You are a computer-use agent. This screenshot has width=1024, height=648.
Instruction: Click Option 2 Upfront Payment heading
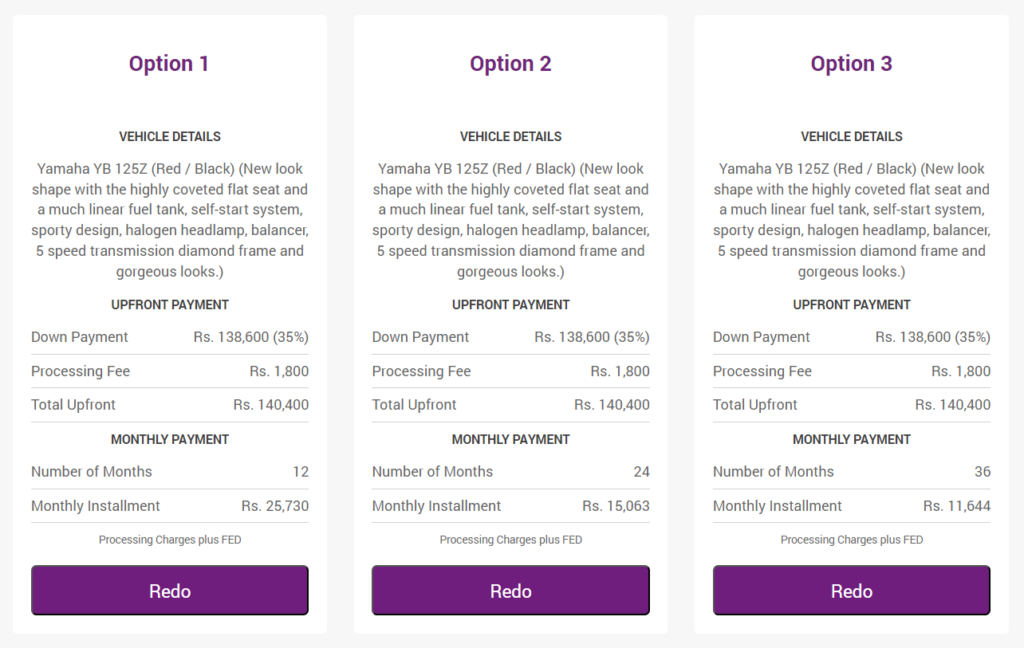pos(511,305)
